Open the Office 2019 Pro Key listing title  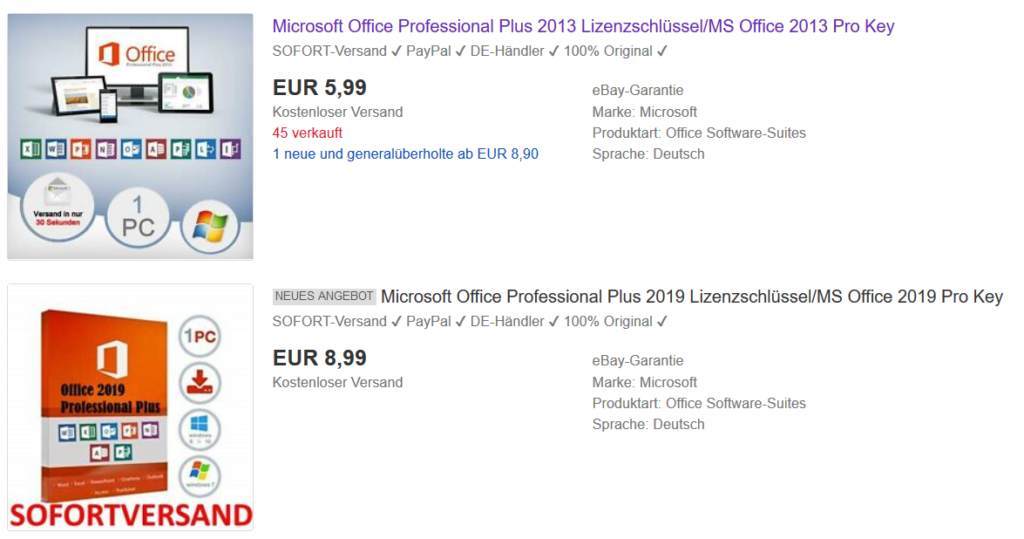691,297
